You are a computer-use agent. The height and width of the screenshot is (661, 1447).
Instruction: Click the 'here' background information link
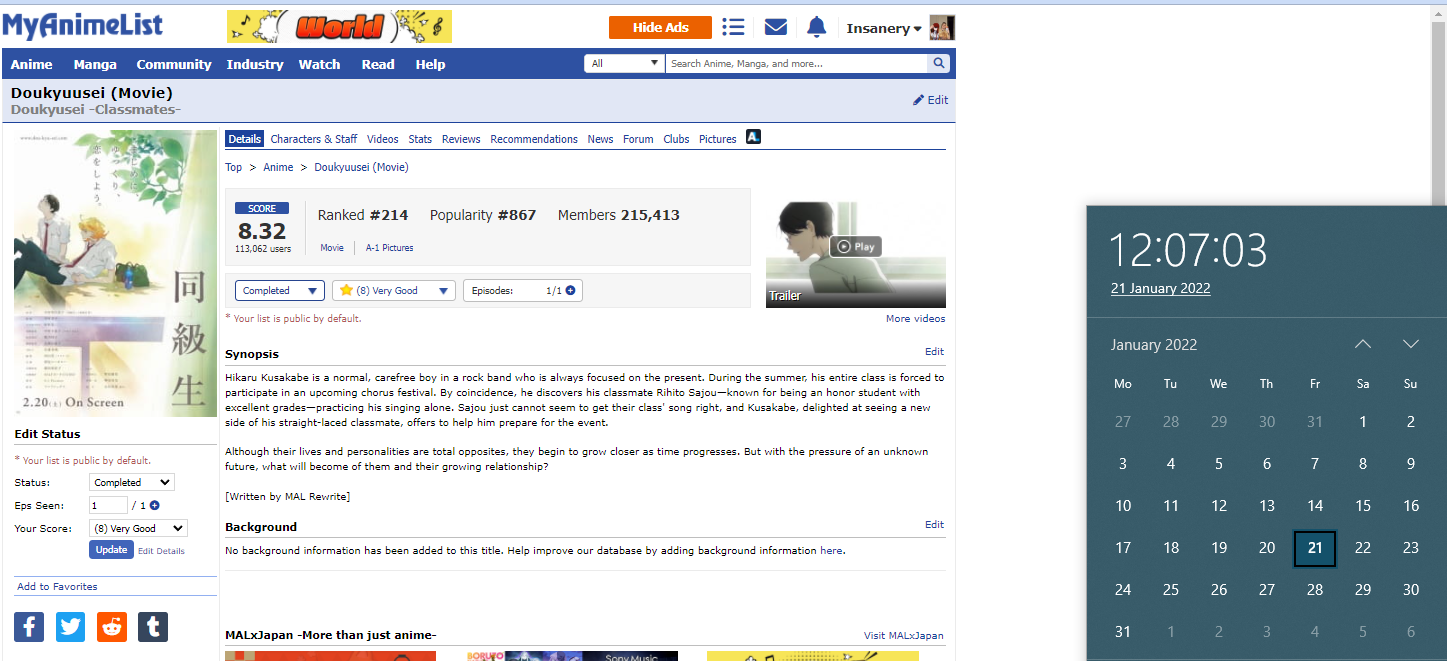[831, 551]
